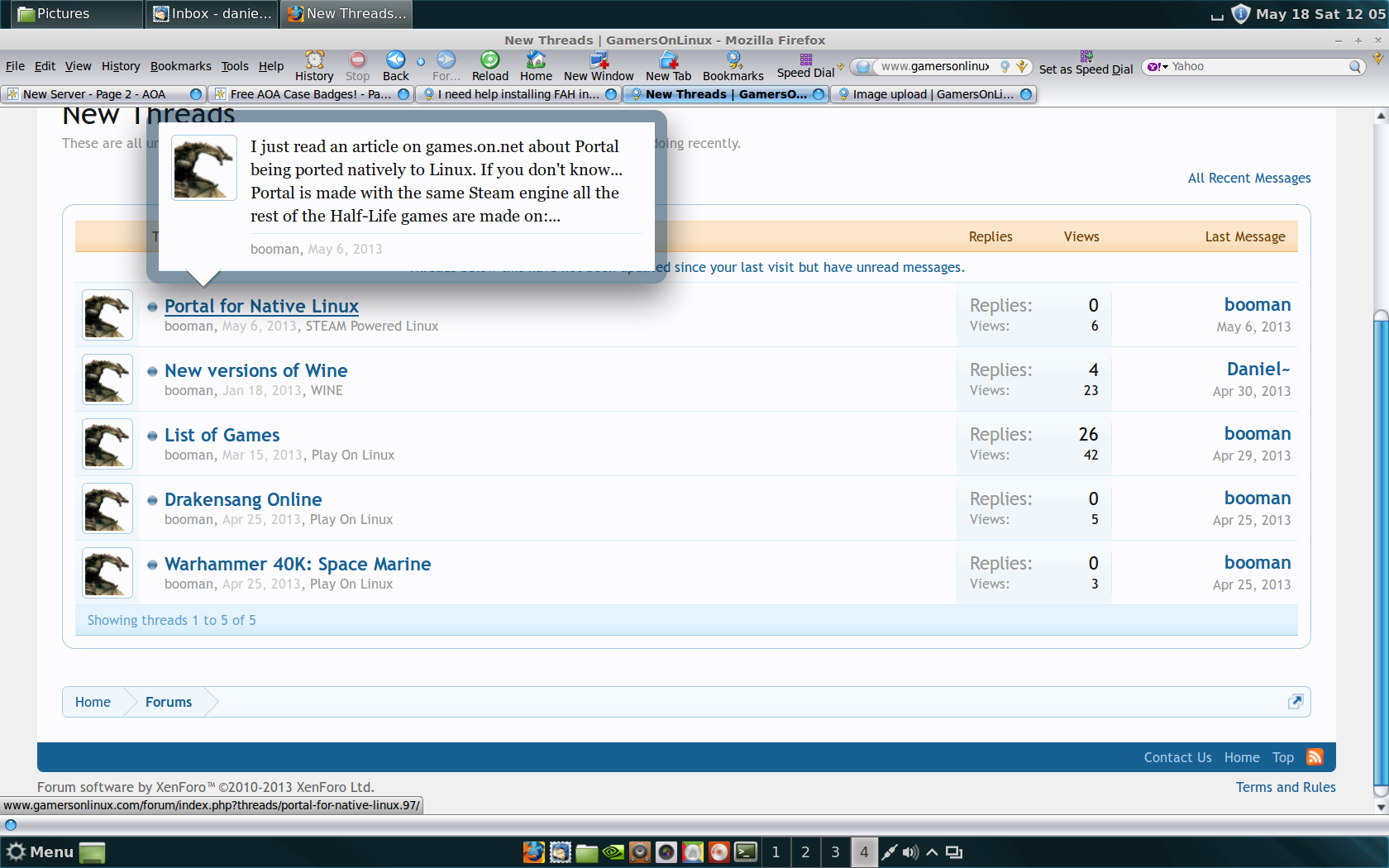Launch Thunderbird mail from the taskbar

561,851
